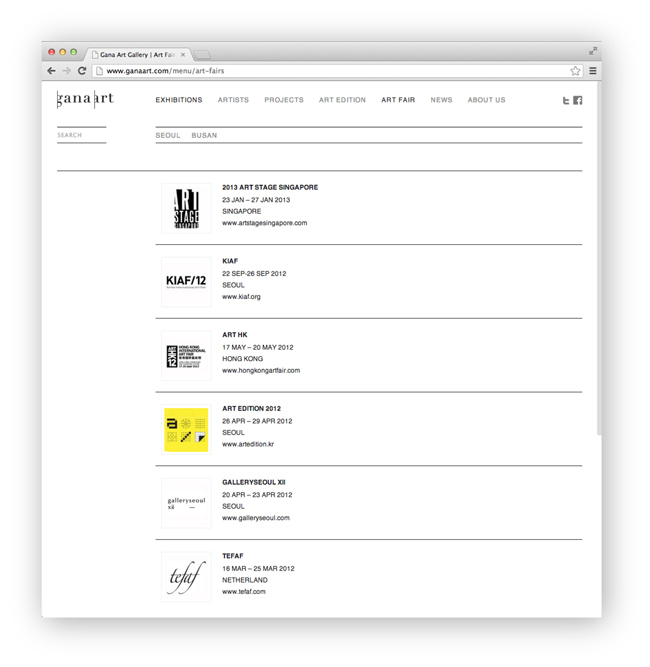Visit www.artstagesingapore.com link
The width and height of the screenshot is (650, 667).
click(265, 223)
